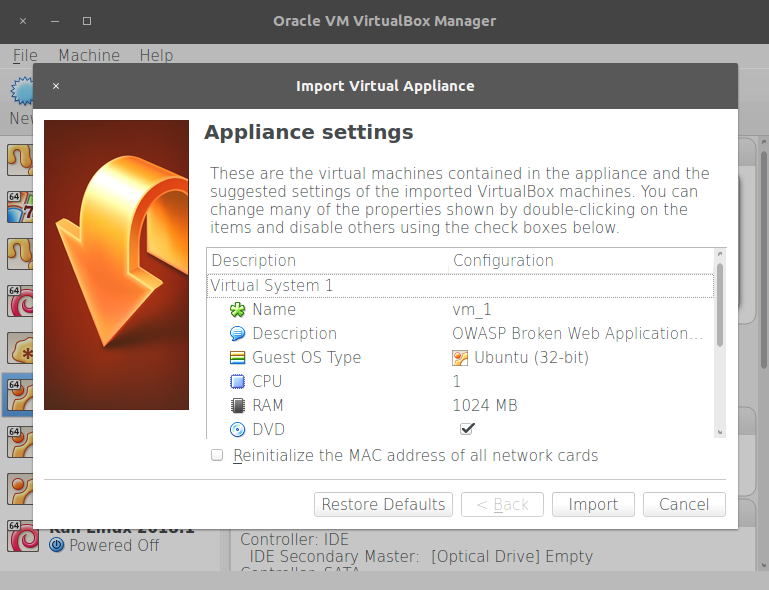Open the Help menu in VirtualBox Manager
769x590 pixels.
tap(156, 55)
